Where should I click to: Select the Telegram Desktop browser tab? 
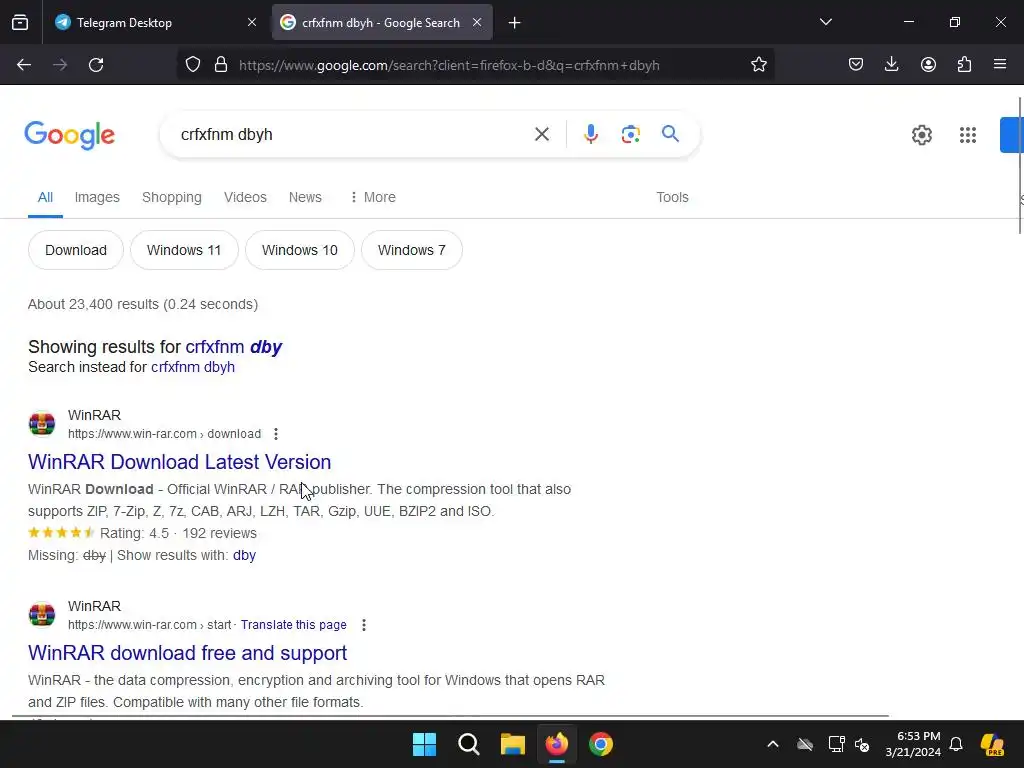[x=157, y=22]
